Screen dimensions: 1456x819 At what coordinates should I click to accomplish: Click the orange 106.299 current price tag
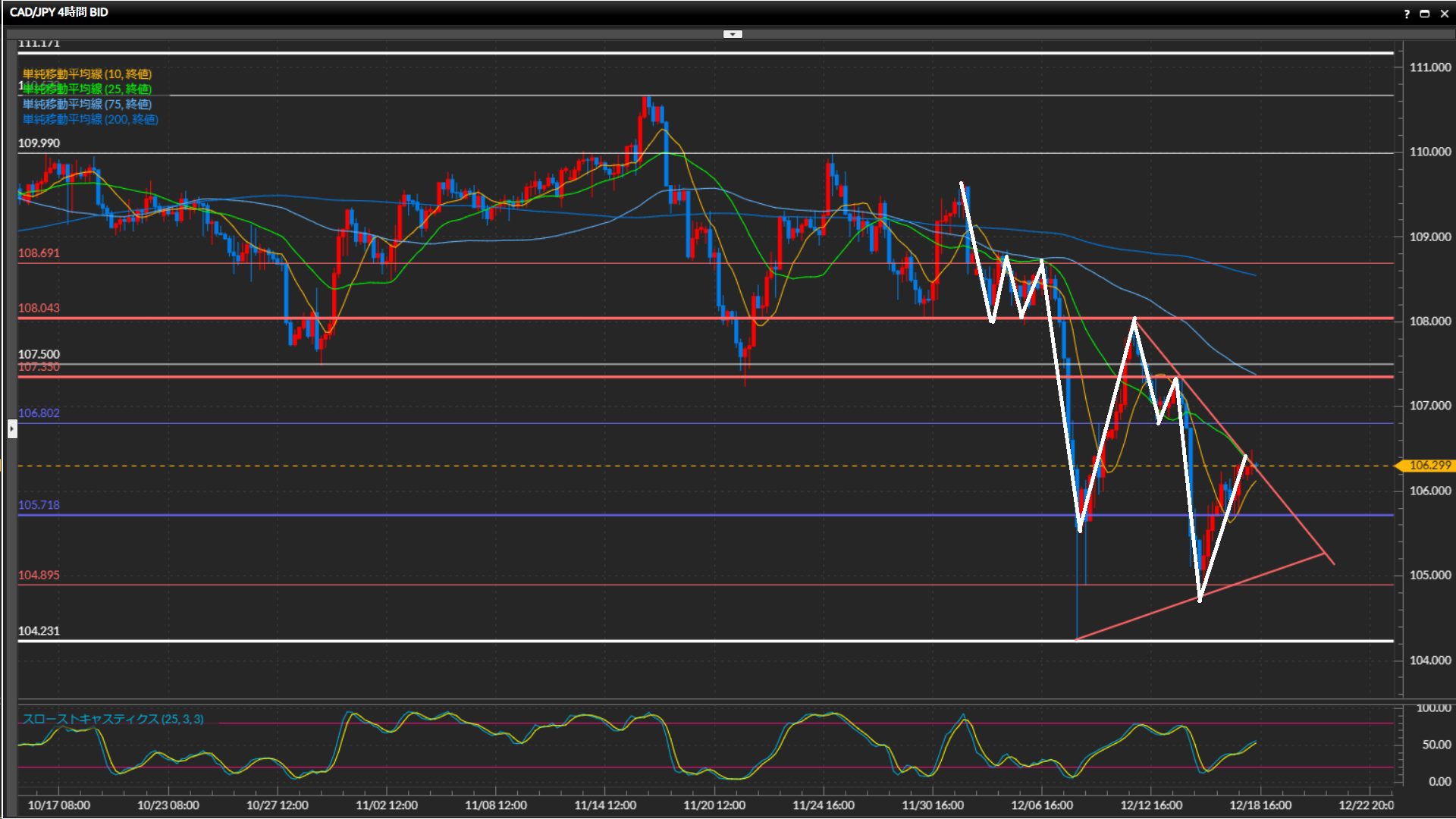[1429, 466]
